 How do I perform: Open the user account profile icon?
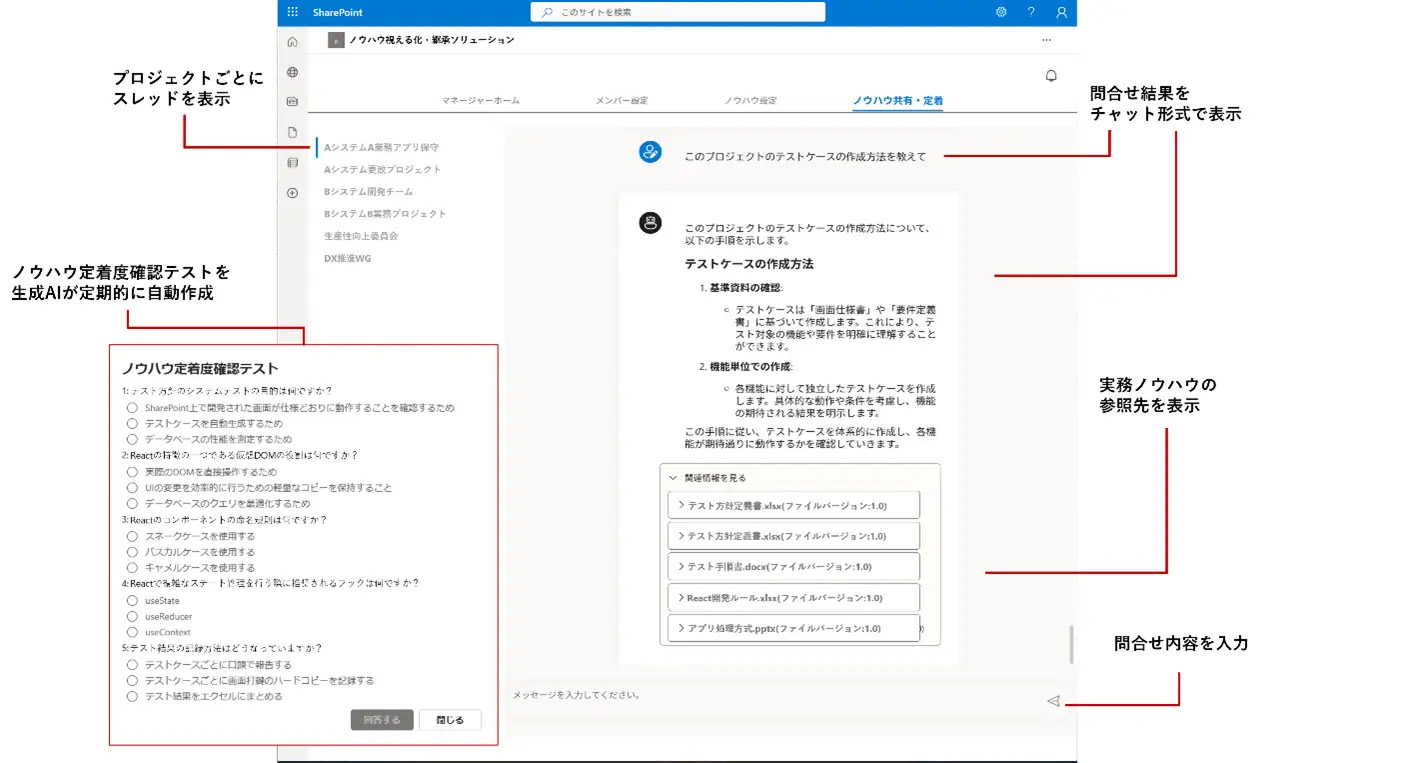[1062, 12]
